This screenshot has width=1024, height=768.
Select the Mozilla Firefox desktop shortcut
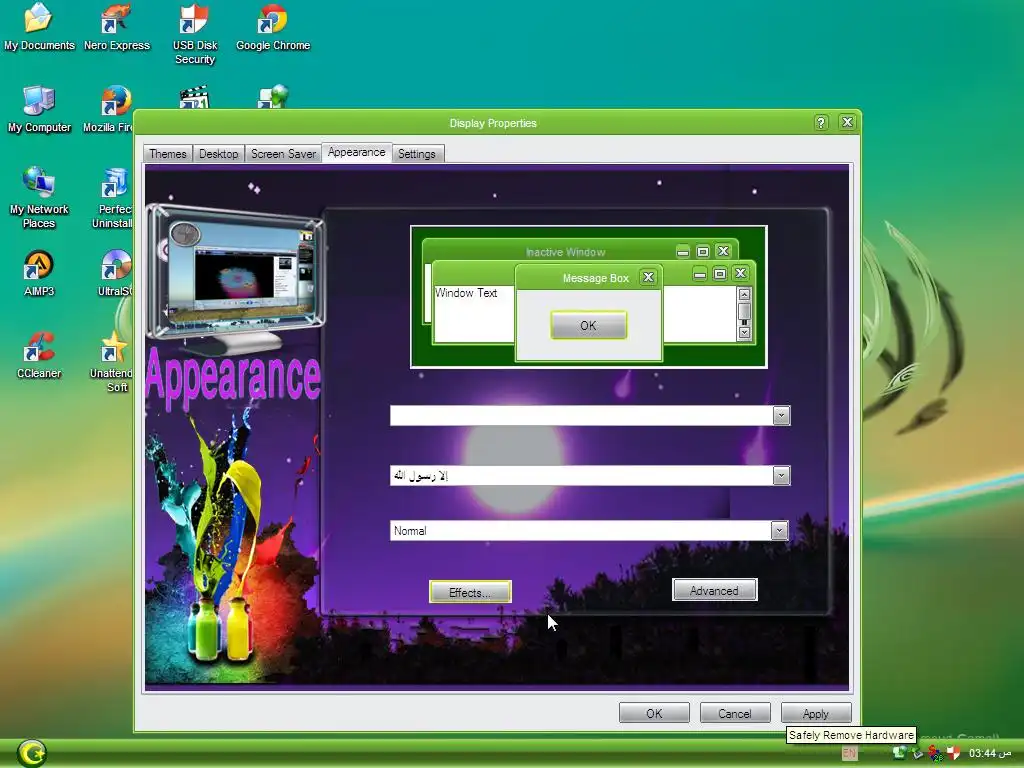click(x=110, y=110)
